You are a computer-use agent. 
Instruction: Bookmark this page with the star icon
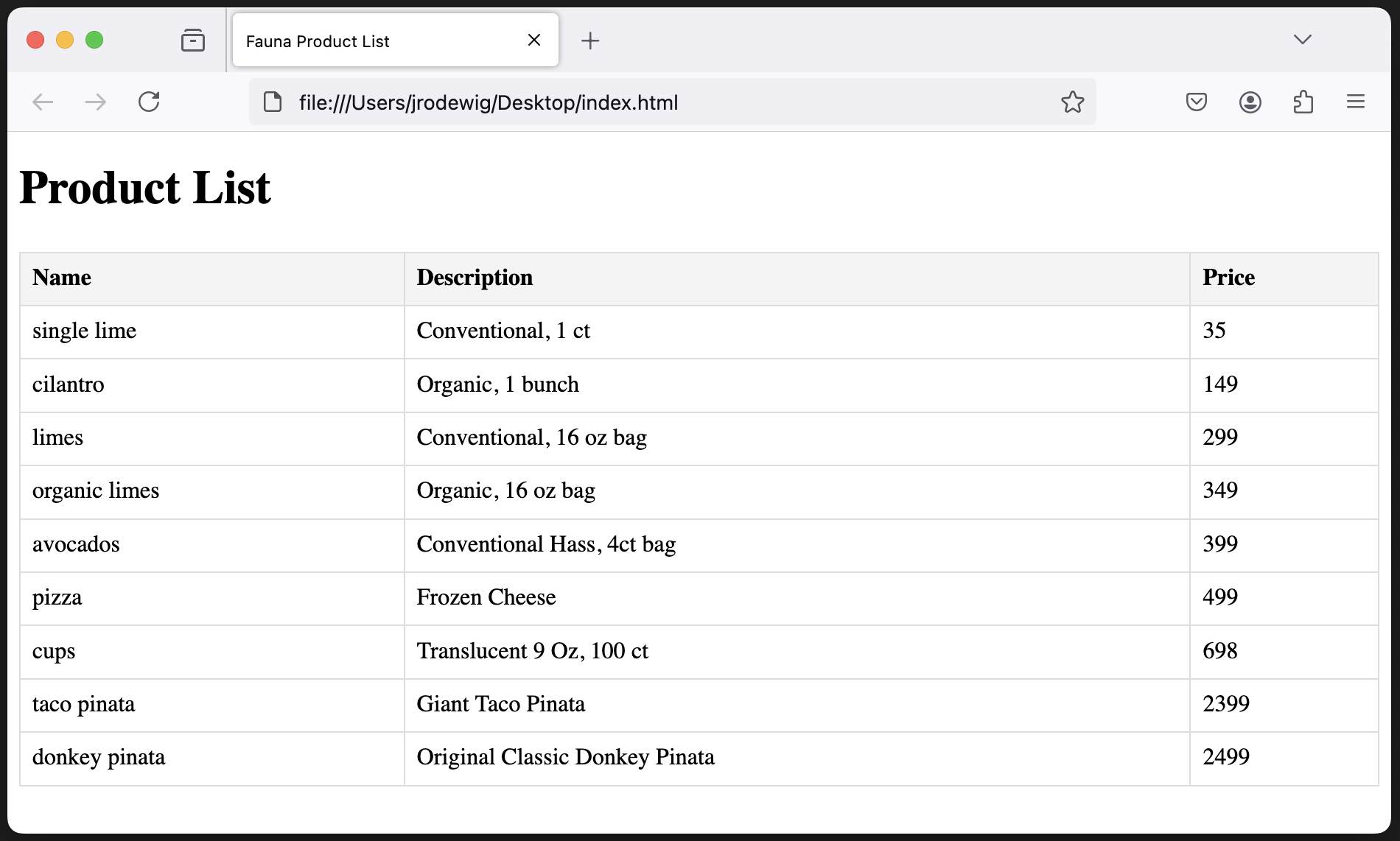1072,102
